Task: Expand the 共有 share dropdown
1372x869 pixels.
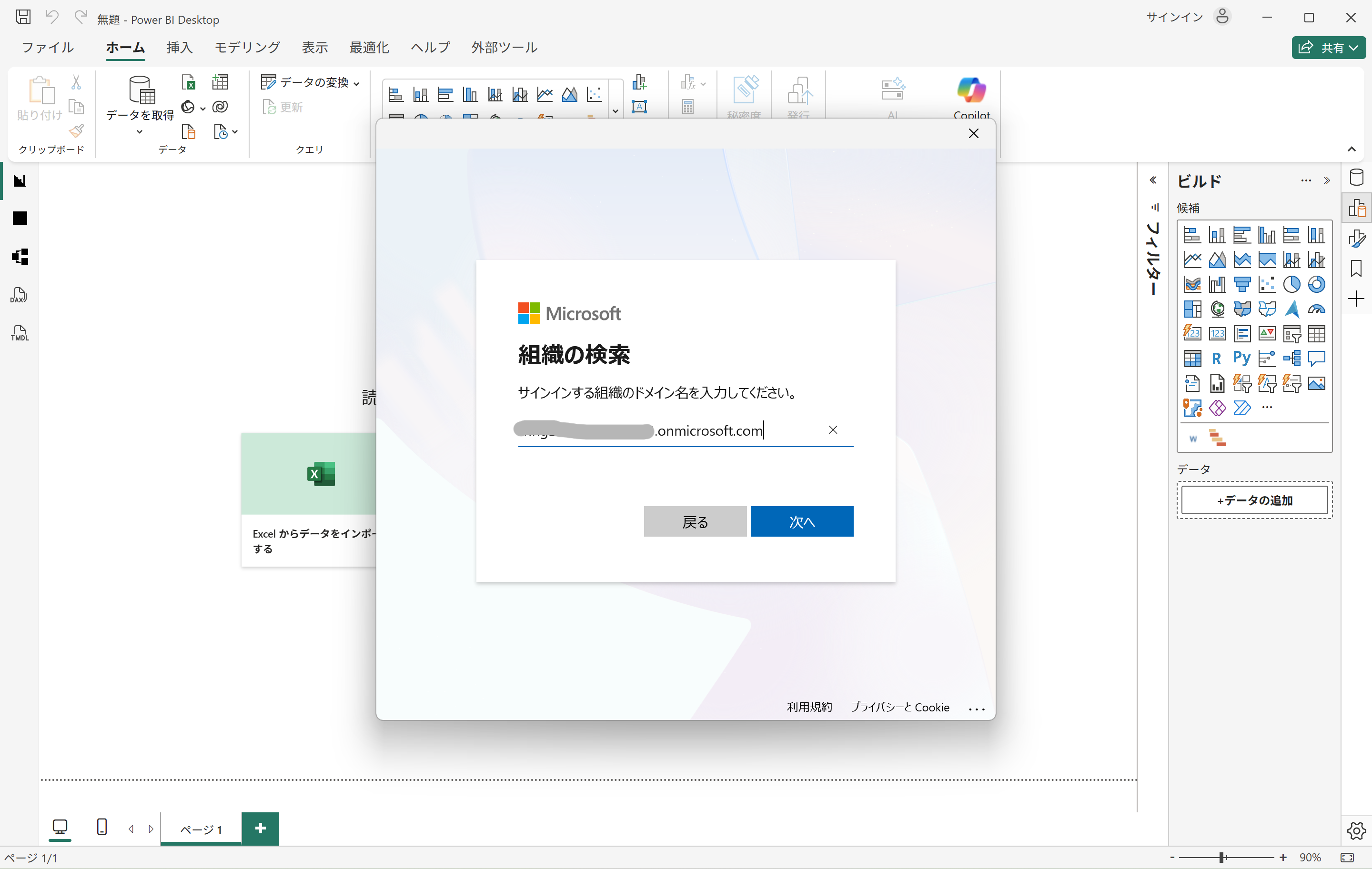Action: pyautogui.click(x=1352, y=48)
